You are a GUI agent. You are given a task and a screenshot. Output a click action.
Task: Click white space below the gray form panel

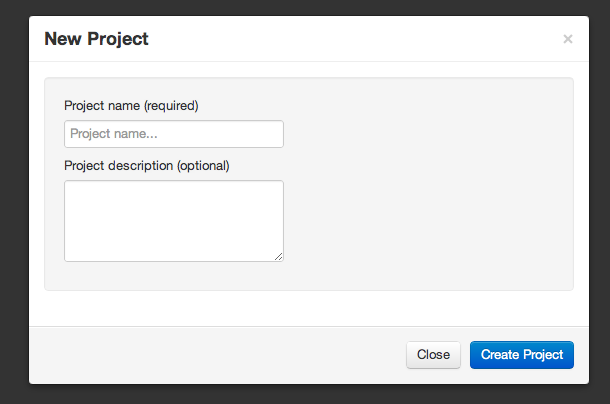click(x=309, y=308)
